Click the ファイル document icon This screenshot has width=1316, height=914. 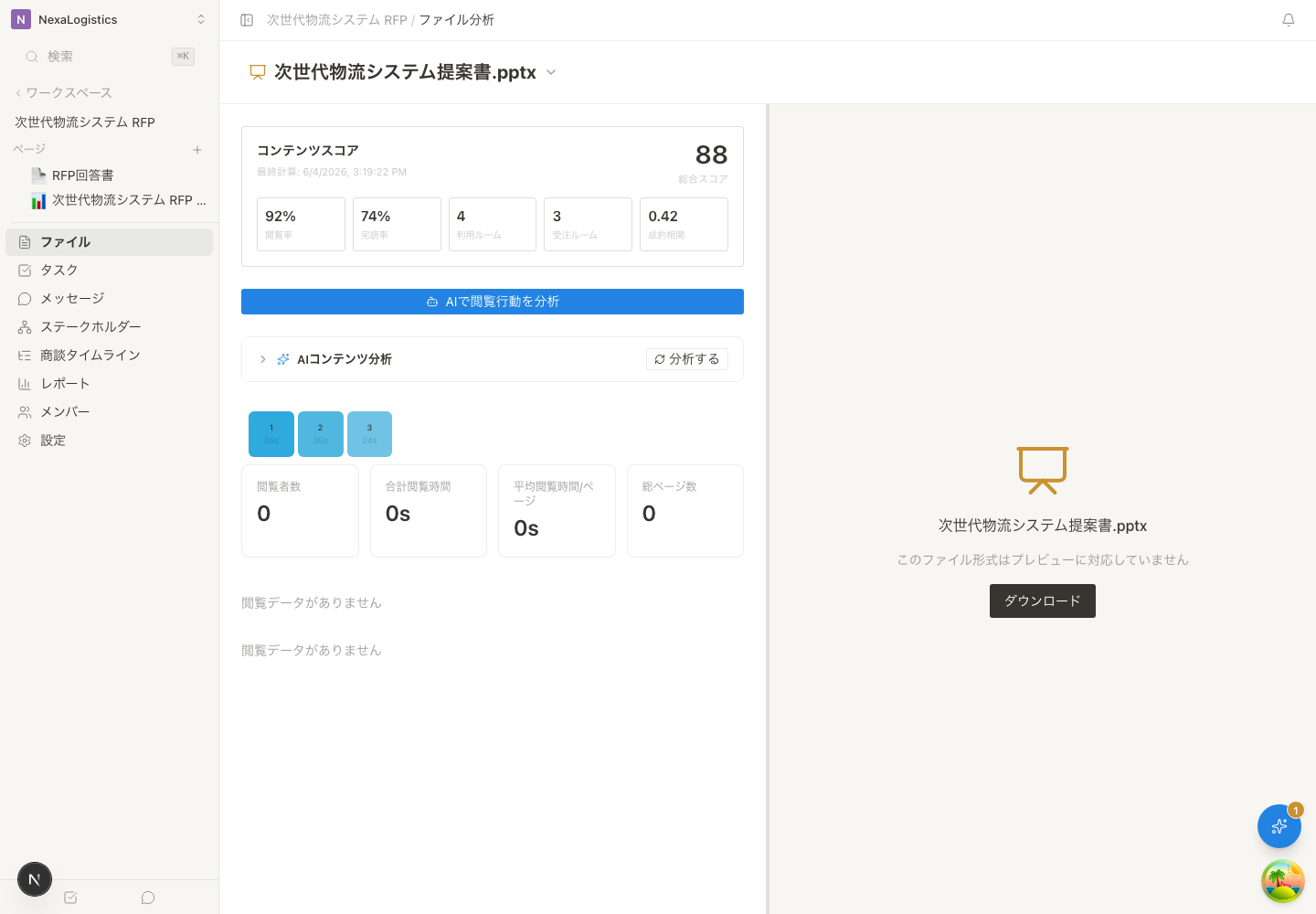tap(25, 242)
